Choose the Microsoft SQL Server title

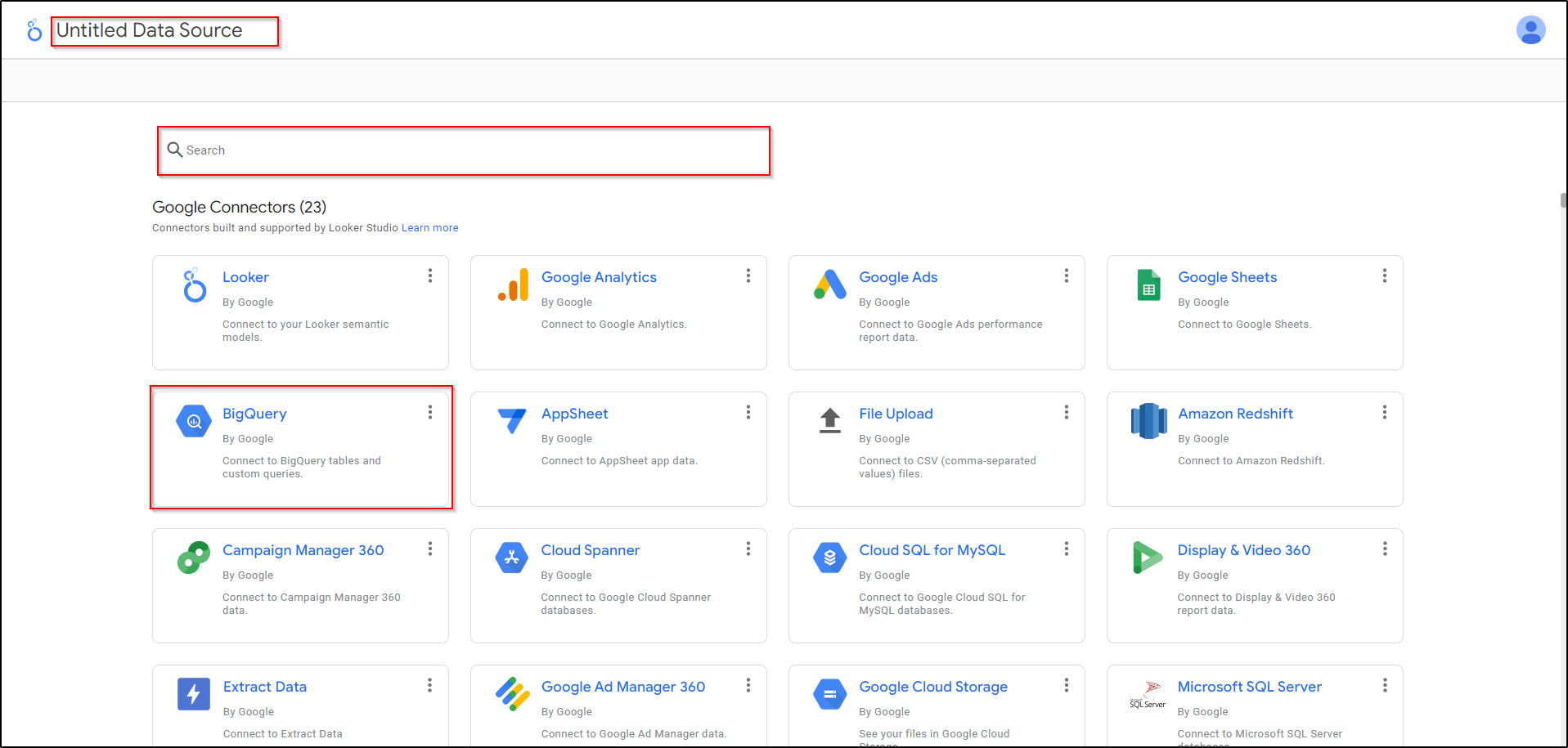pyautogui.click(x=1249, y=687)
